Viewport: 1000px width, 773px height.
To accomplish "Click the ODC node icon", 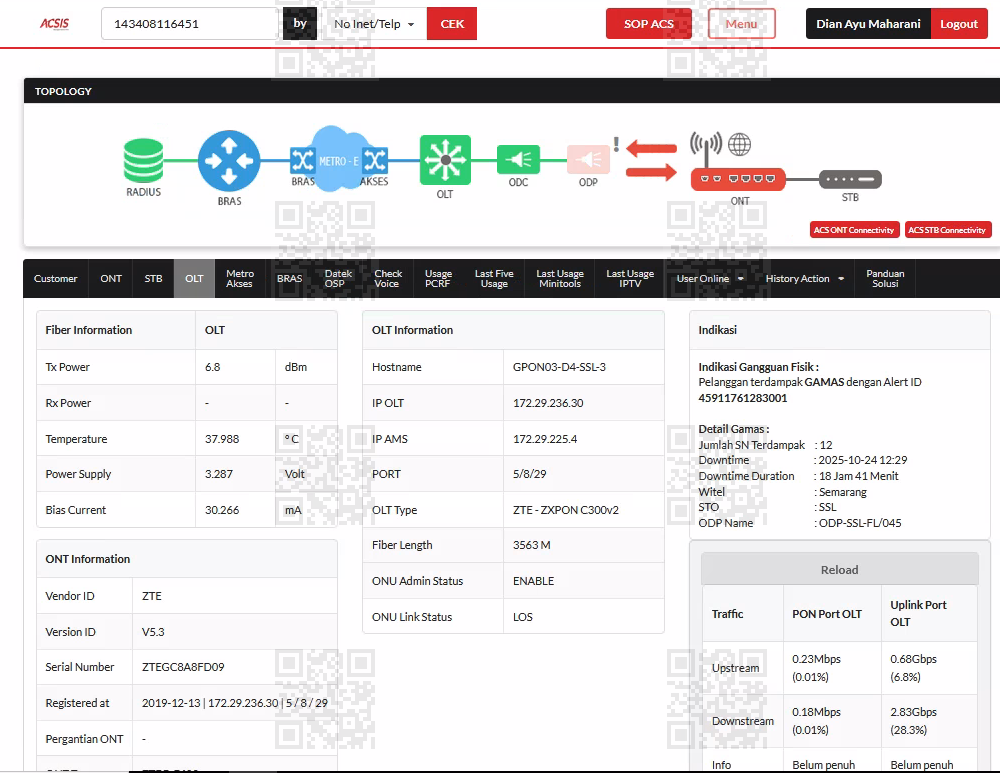I will click(518, 159).
